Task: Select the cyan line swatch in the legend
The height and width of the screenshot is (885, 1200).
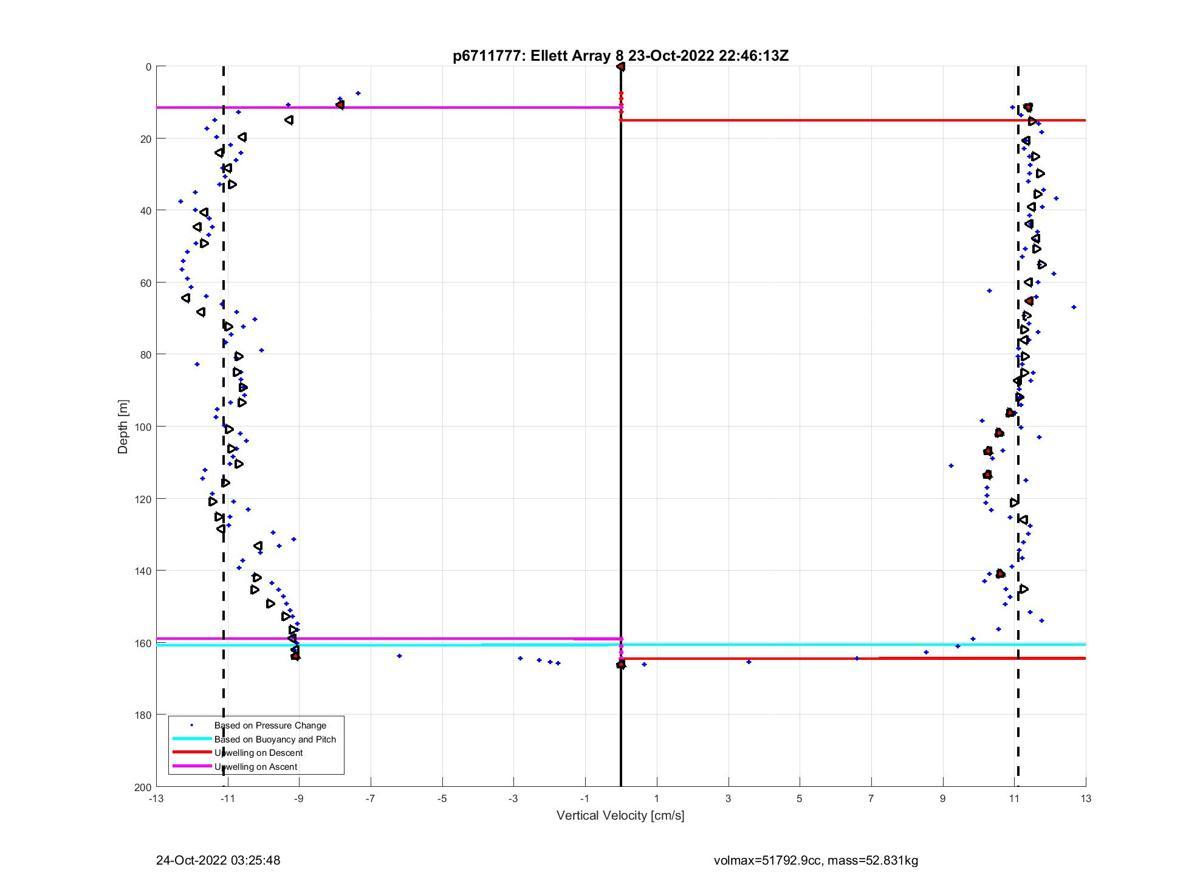Action: 191,739
